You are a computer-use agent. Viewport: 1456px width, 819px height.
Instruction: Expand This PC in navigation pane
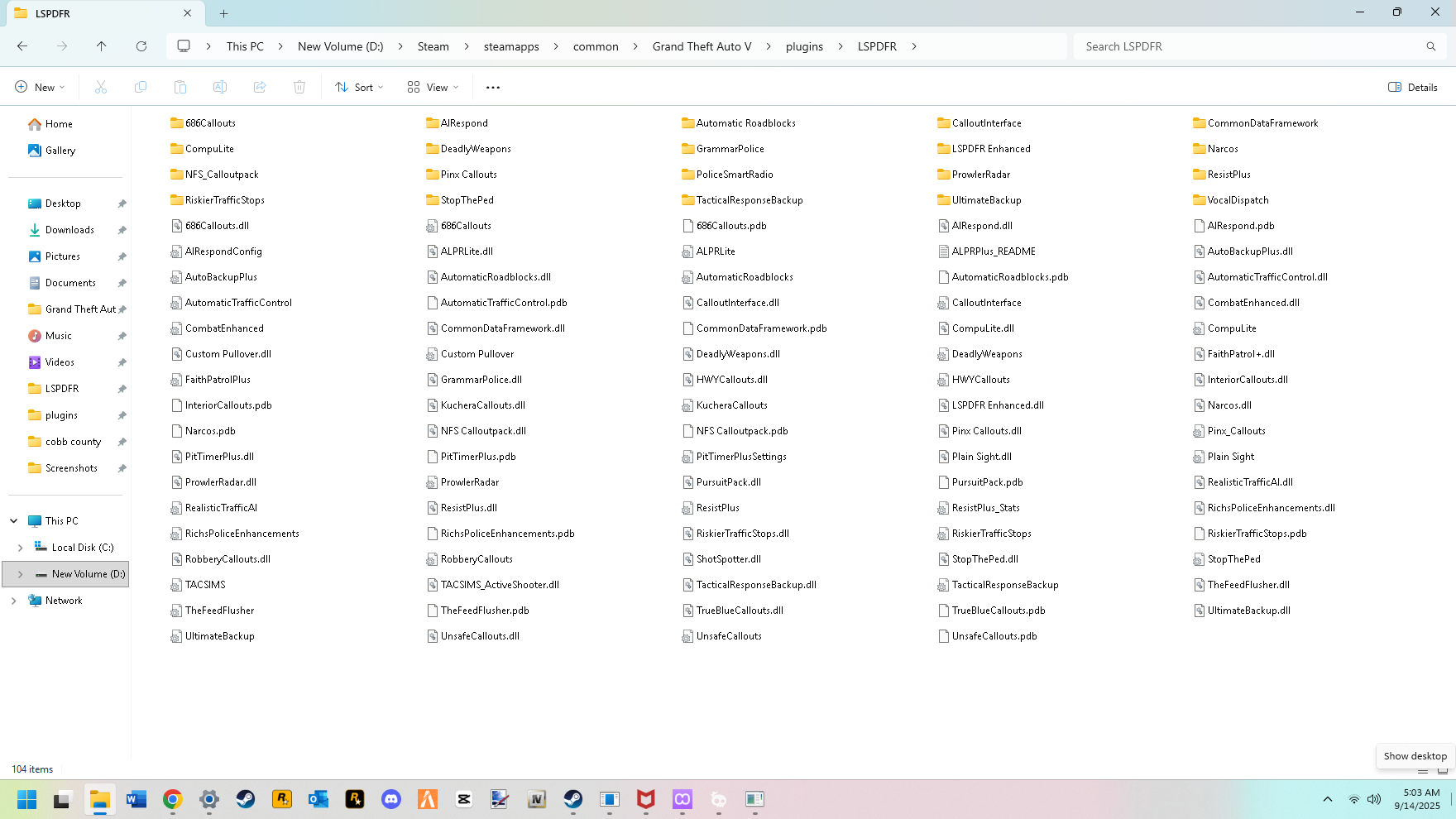tap(14, 521)
